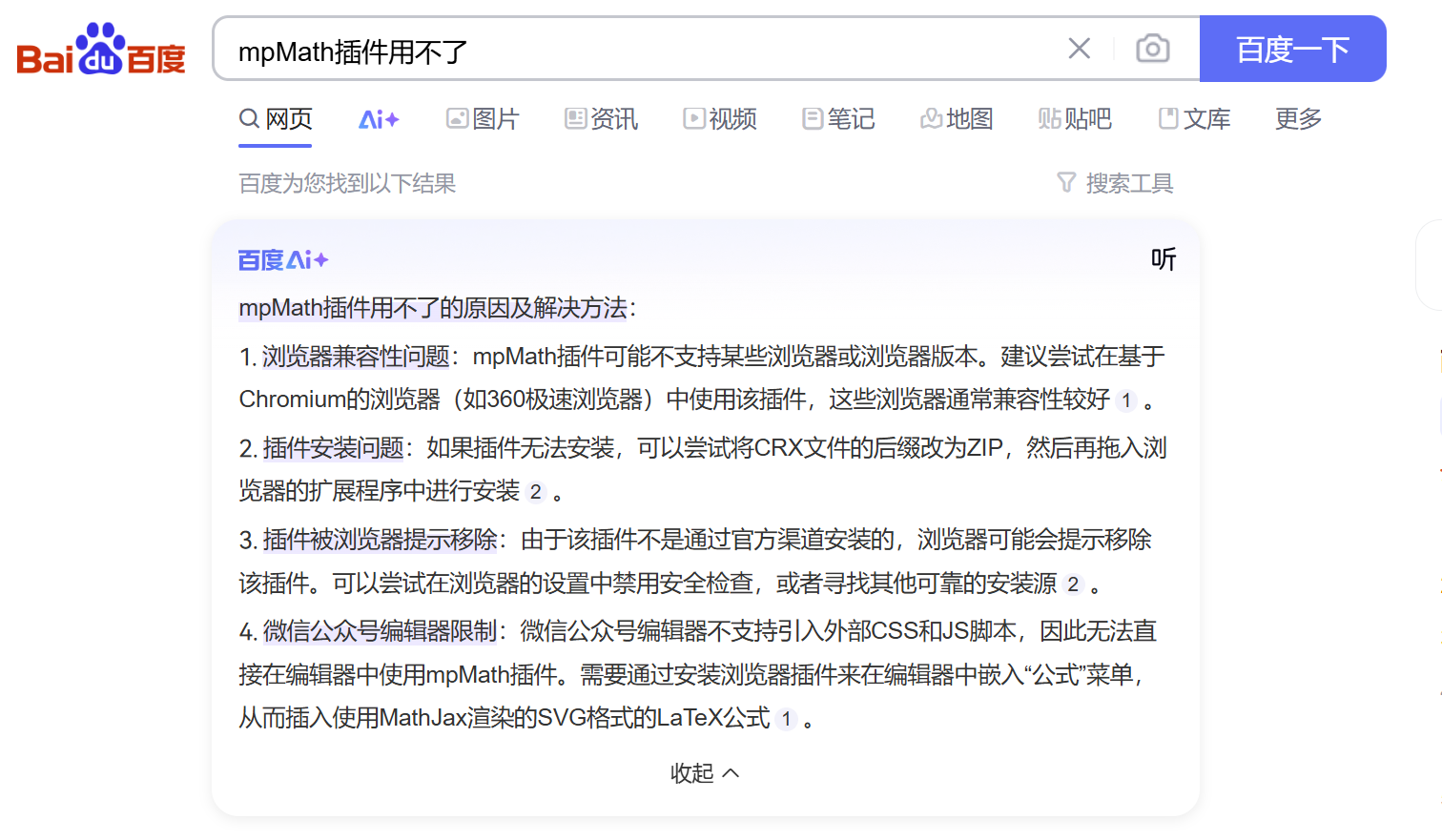
Task: Switch to the 图片 tab
Action: pos(483,118)
